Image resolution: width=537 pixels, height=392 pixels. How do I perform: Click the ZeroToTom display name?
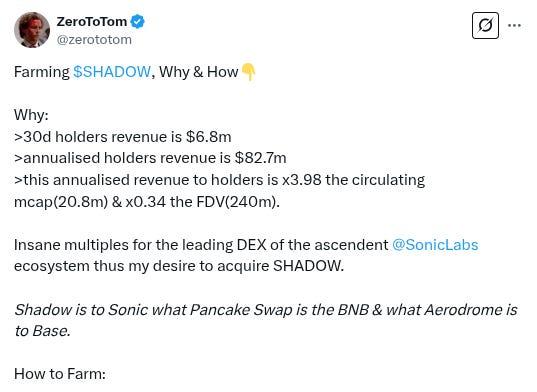coord(92,22)
